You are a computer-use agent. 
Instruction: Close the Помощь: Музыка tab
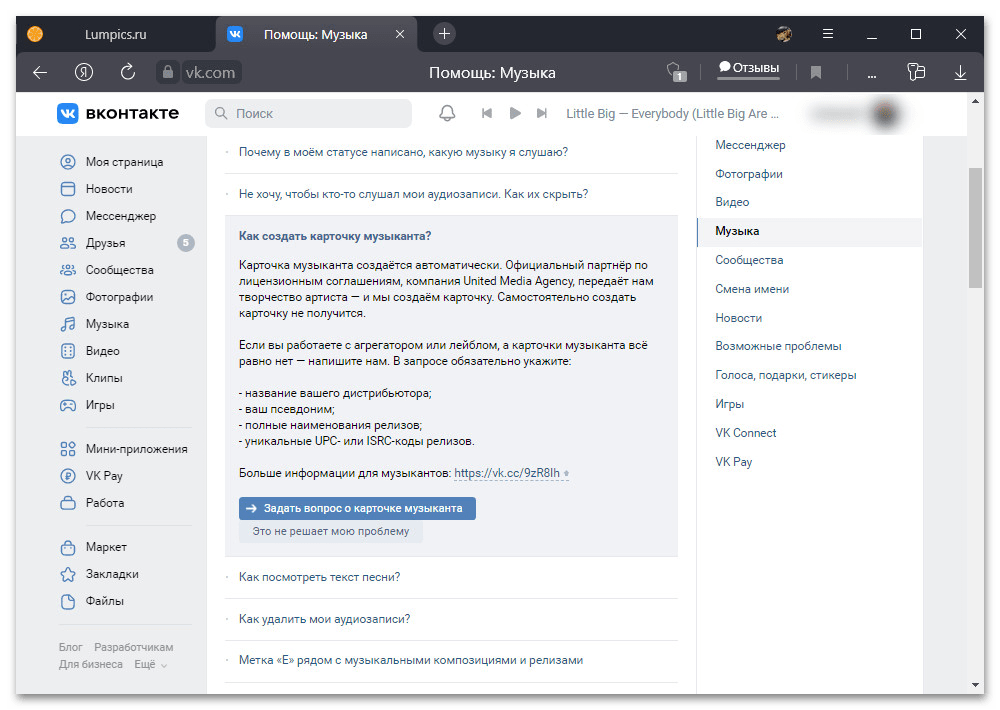point(400,34)
